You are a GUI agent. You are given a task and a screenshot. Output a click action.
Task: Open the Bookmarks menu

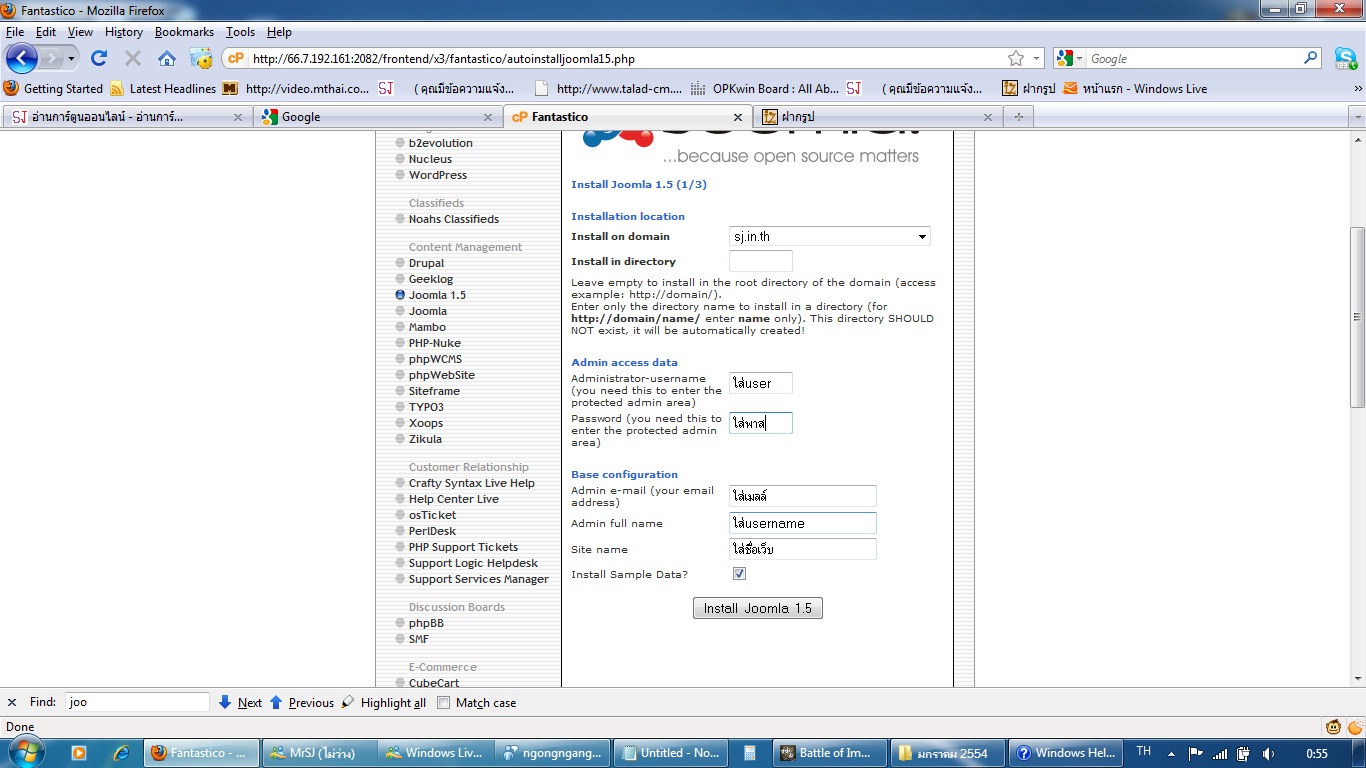coord(184,32)
